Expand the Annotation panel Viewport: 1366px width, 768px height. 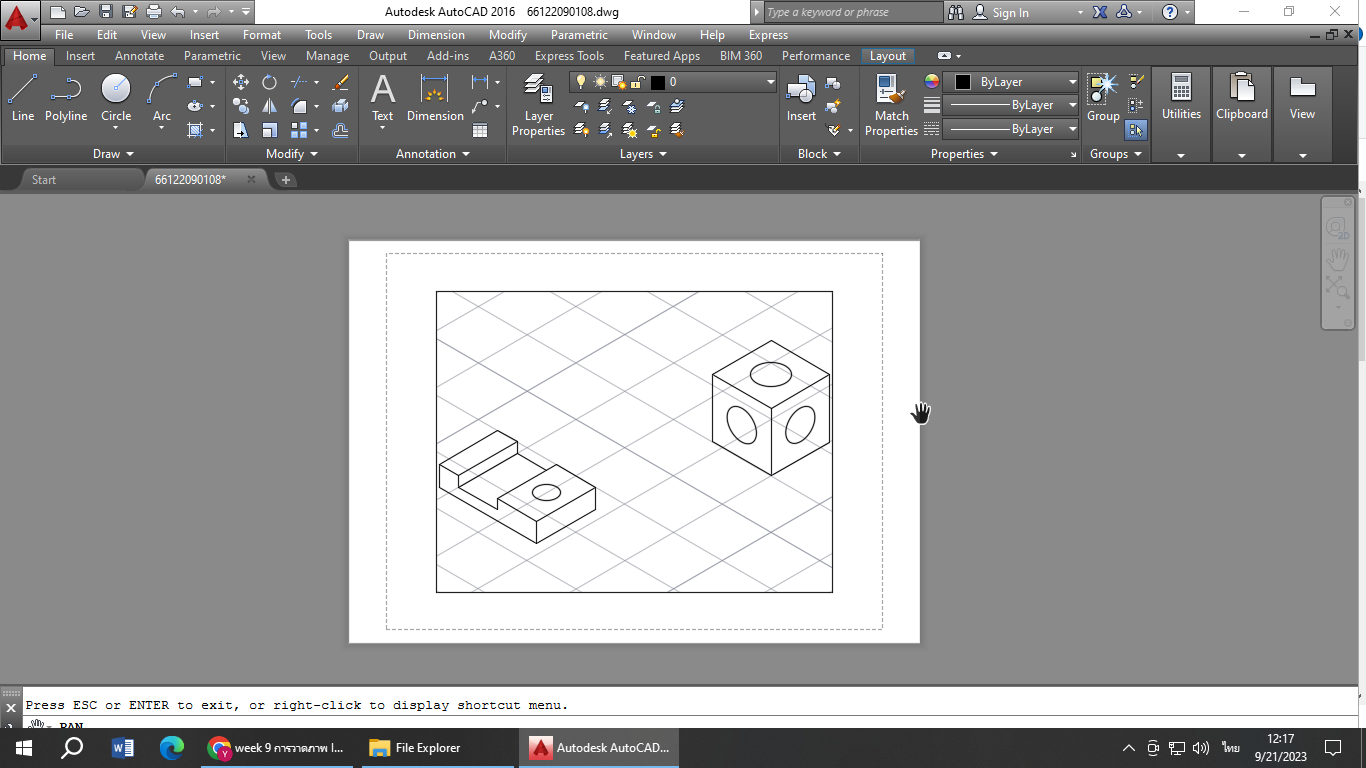coord(433,154)
